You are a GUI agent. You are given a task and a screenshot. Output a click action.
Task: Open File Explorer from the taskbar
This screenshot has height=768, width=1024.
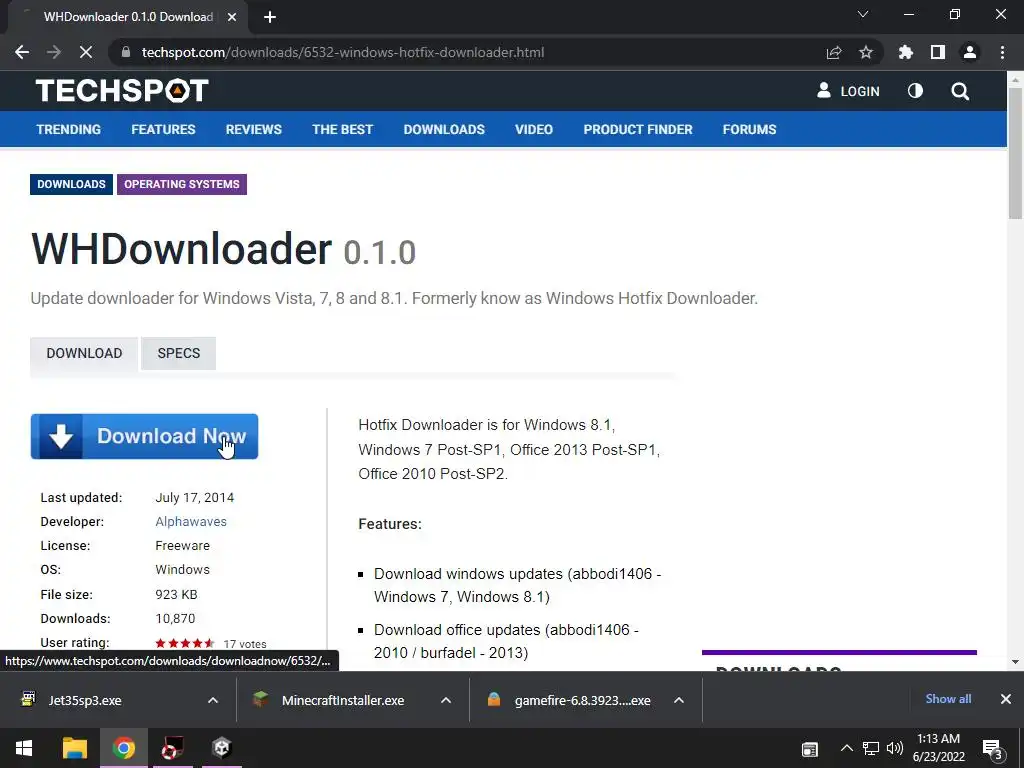pos(74,748)
